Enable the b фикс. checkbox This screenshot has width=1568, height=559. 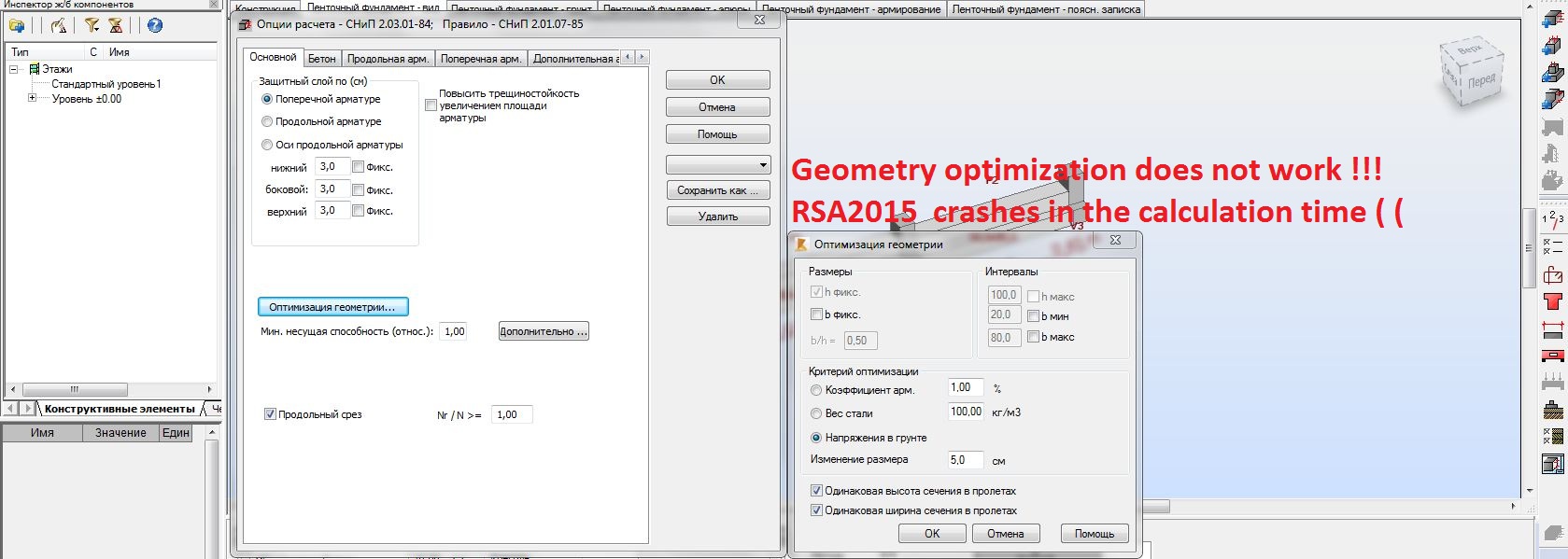(x=817, y=314)
